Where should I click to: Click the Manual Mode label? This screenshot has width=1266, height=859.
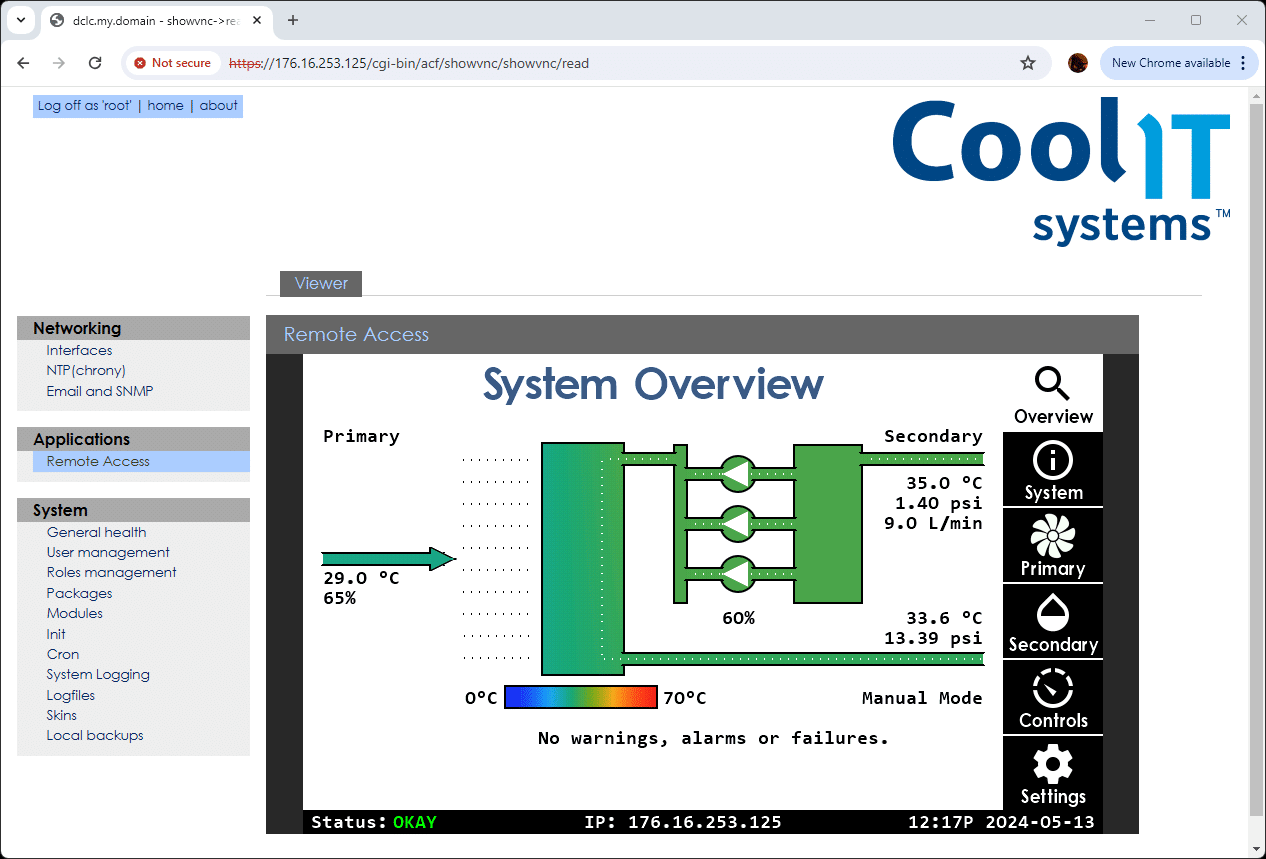(x=922, y=698)
